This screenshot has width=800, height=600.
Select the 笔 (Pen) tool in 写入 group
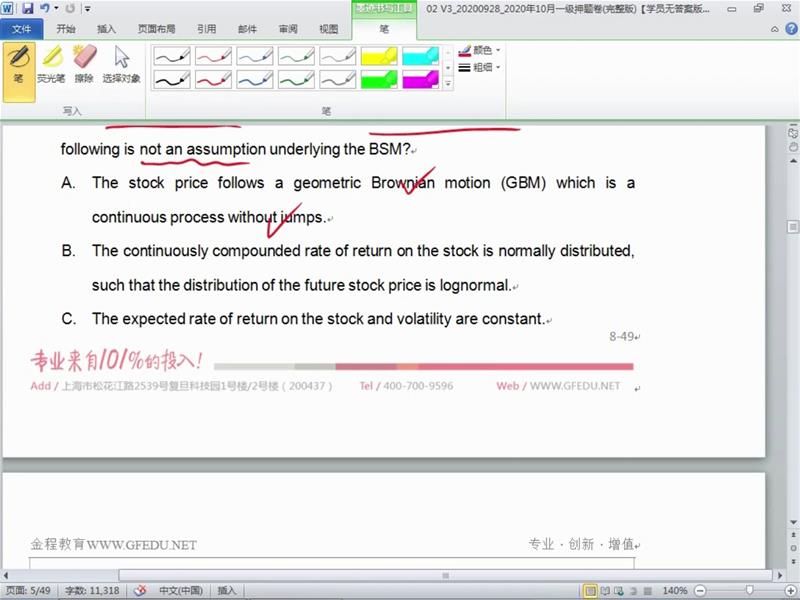[x=19, y=71]
